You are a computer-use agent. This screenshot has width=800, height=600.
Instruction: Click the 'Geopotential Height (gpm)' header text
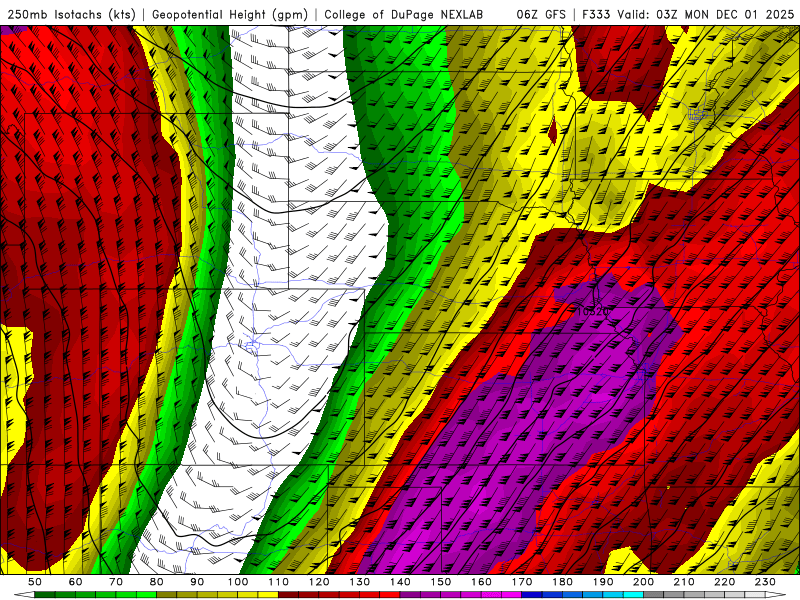pyautogui.click(x=230, y=14)
